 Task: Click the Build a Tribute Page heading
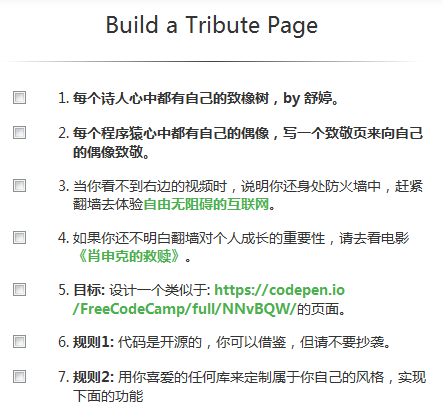pyautogui.click(x=212, y=25)
